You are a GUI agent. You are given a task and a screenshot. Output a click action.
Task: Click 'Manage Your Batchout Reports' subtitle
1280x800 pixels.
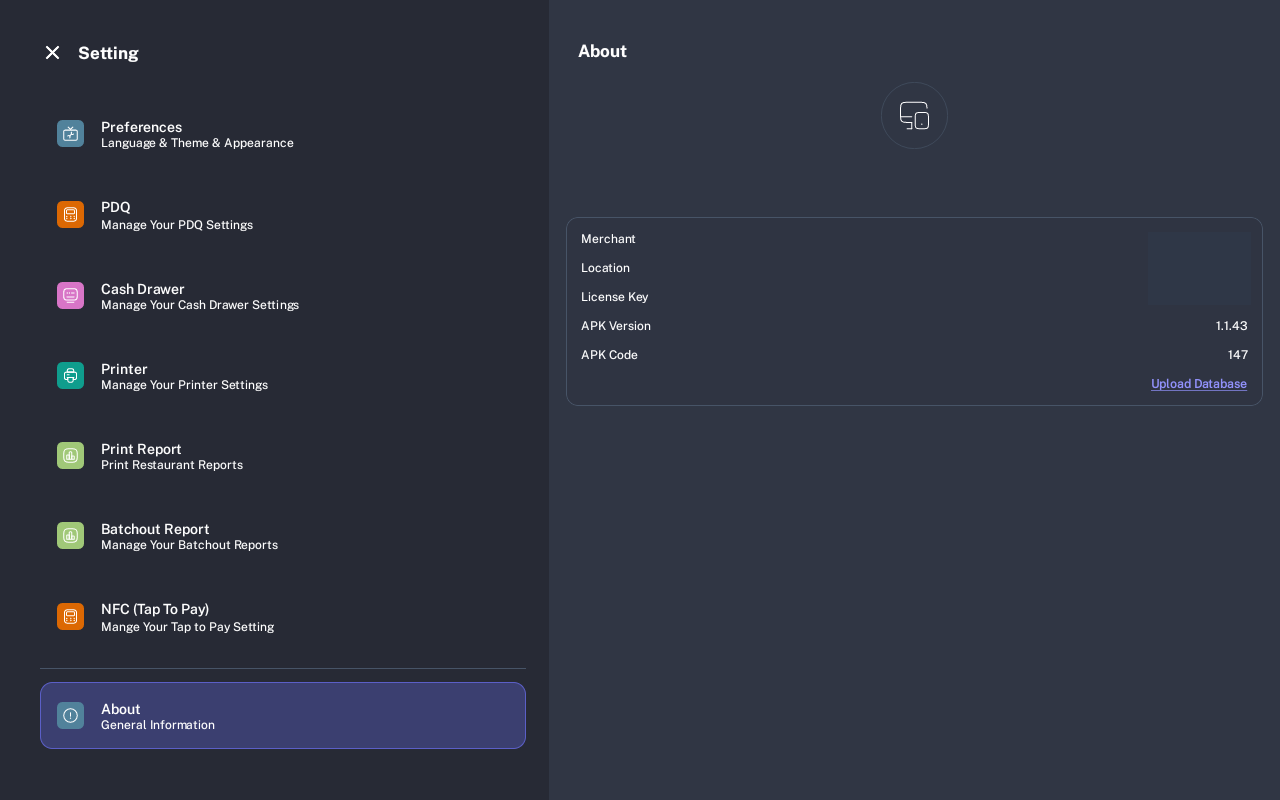pyautogui.click(x=189, y=545)
